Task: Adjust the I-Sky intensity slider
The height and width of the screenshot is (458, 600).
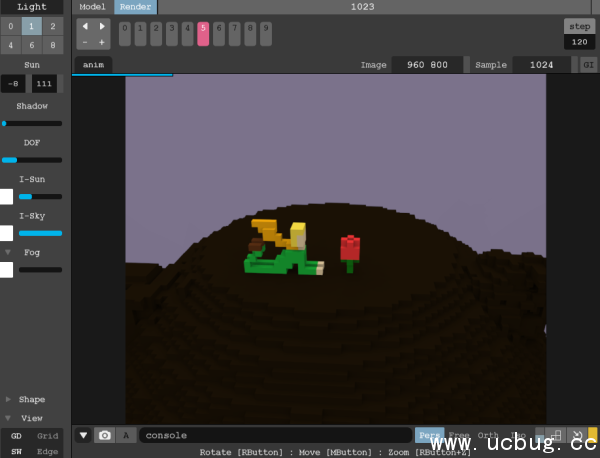Action: tap(40, 233)
